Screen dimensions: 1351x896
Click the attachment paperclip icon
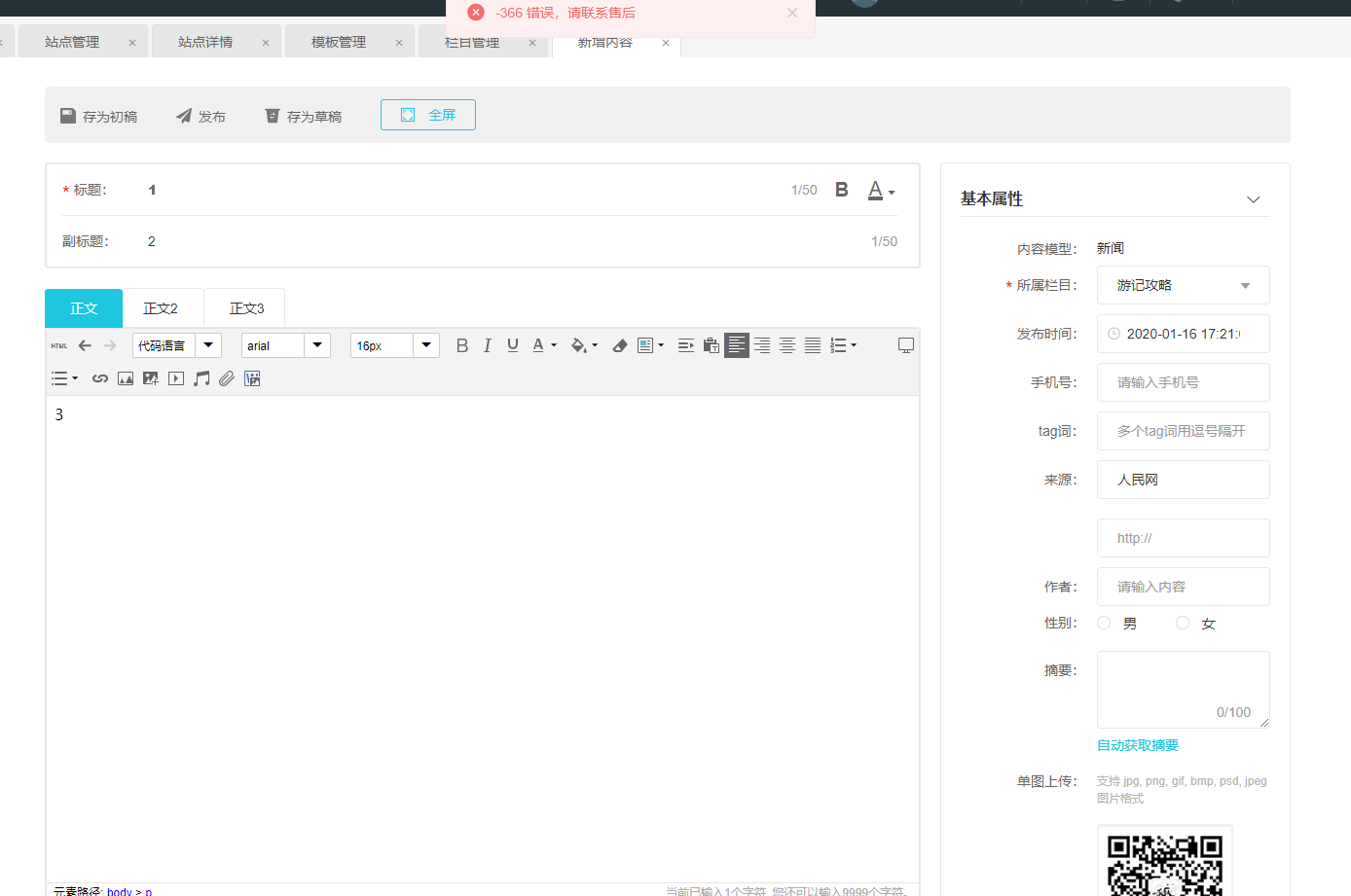(x=227, y=378)
